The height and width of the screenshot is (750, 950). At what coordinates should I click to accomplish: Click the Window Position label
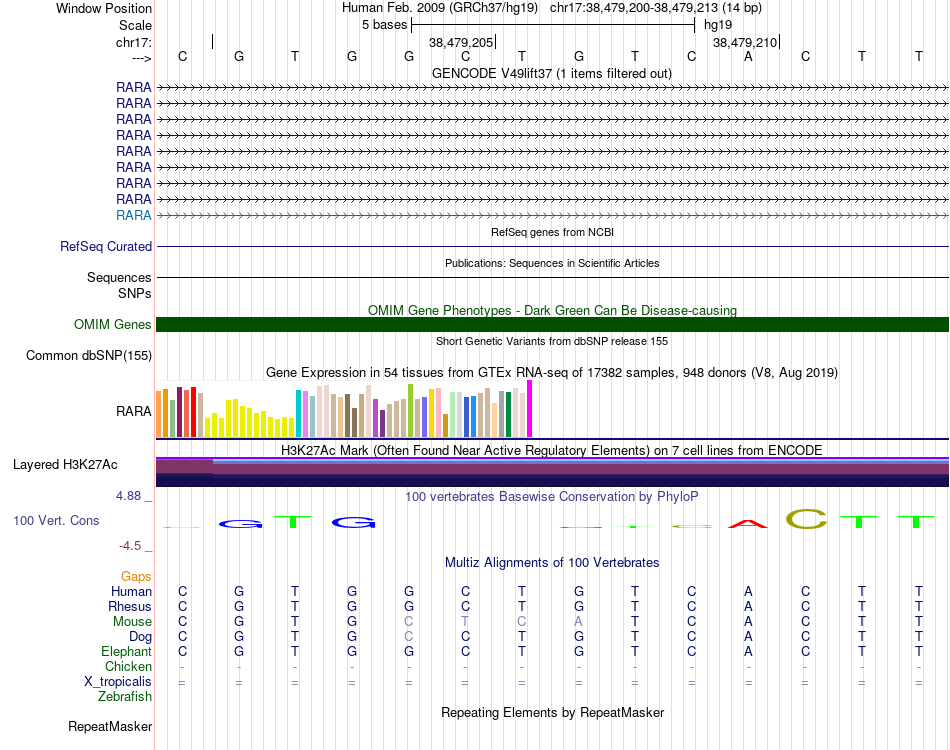tap(104, 8)
